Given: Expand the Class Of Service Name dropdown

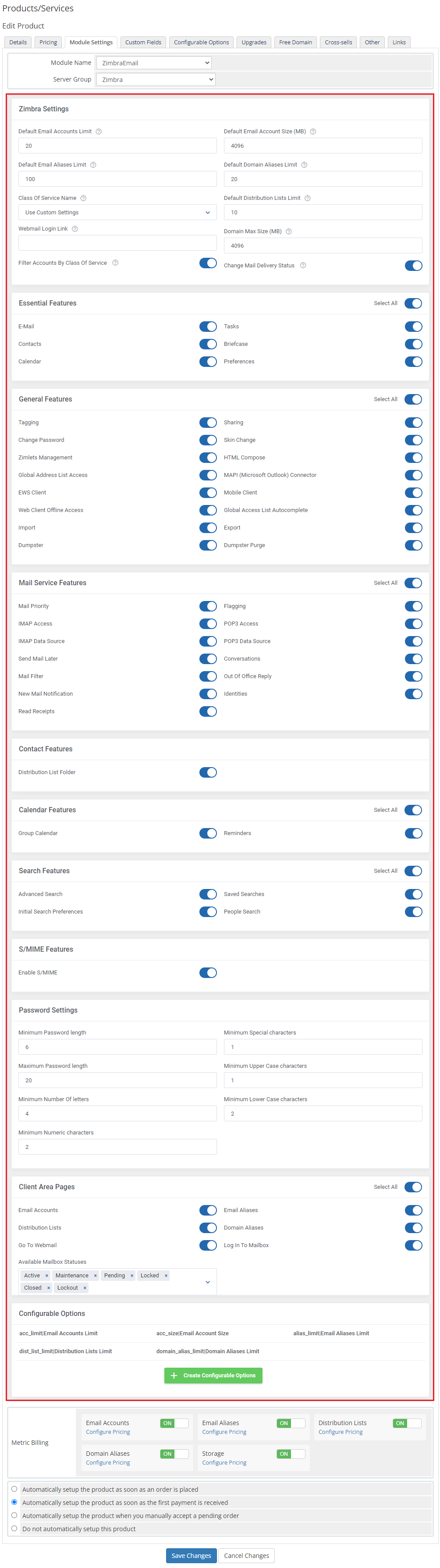Looking at the screenshot, I should point(117,213).
